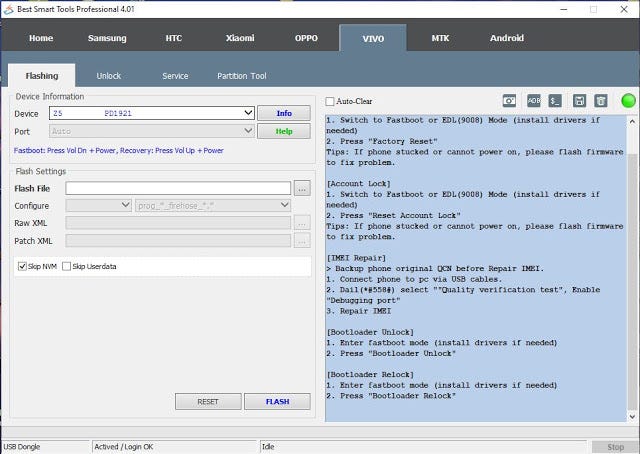Screen dimensions: 640x454
Task: Click the Best Smart Tools title bar app icon
Action: coord(8,9)
